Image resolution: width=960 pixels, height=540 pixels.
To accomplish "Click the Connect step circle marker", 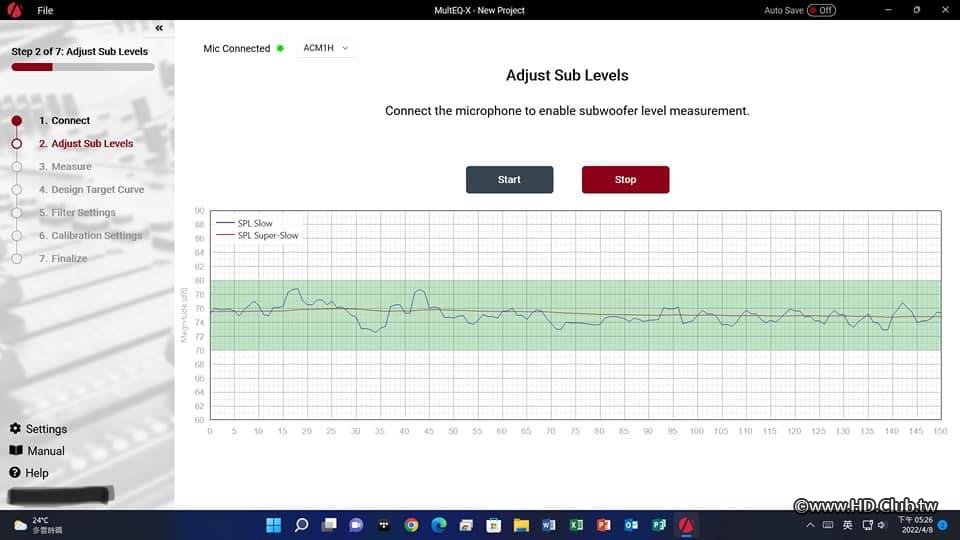I will point(17,121).
